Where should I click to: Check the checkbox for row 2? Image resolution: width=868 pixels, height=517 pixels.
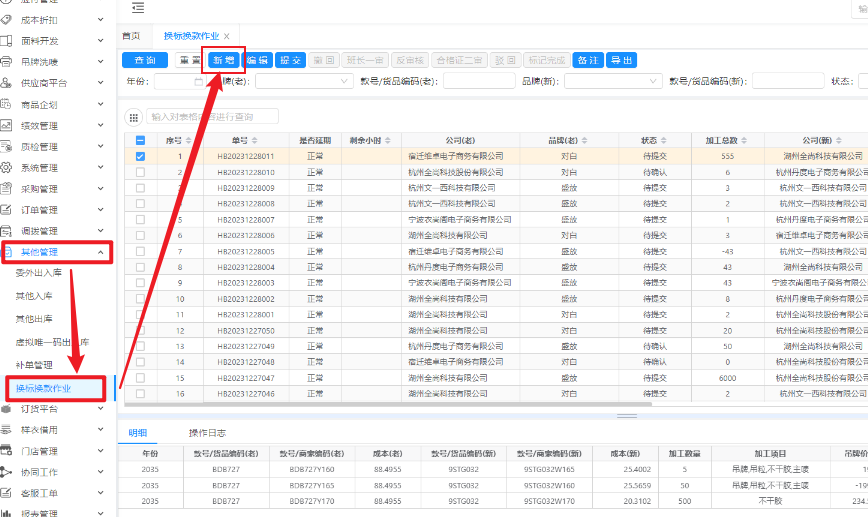click(140, 172)
